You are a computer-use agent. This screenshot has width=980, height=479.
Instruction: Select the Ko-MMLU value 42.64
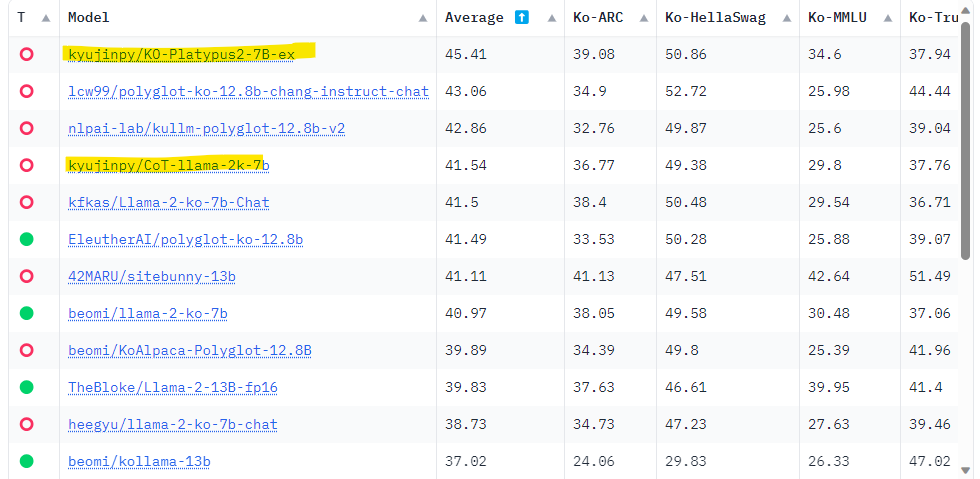[x=829, y=276]
